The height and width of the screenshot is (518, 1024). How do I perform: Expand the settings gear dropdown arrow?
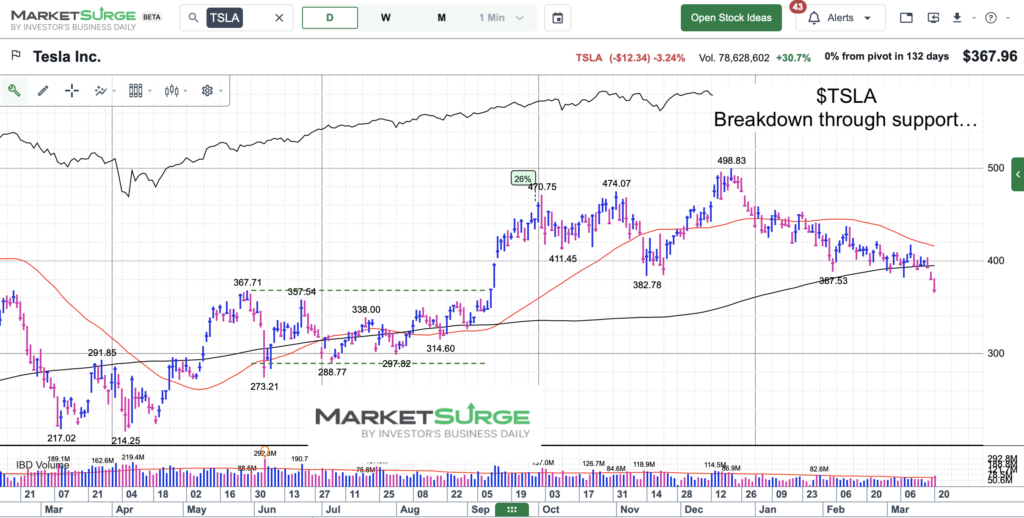221,91
